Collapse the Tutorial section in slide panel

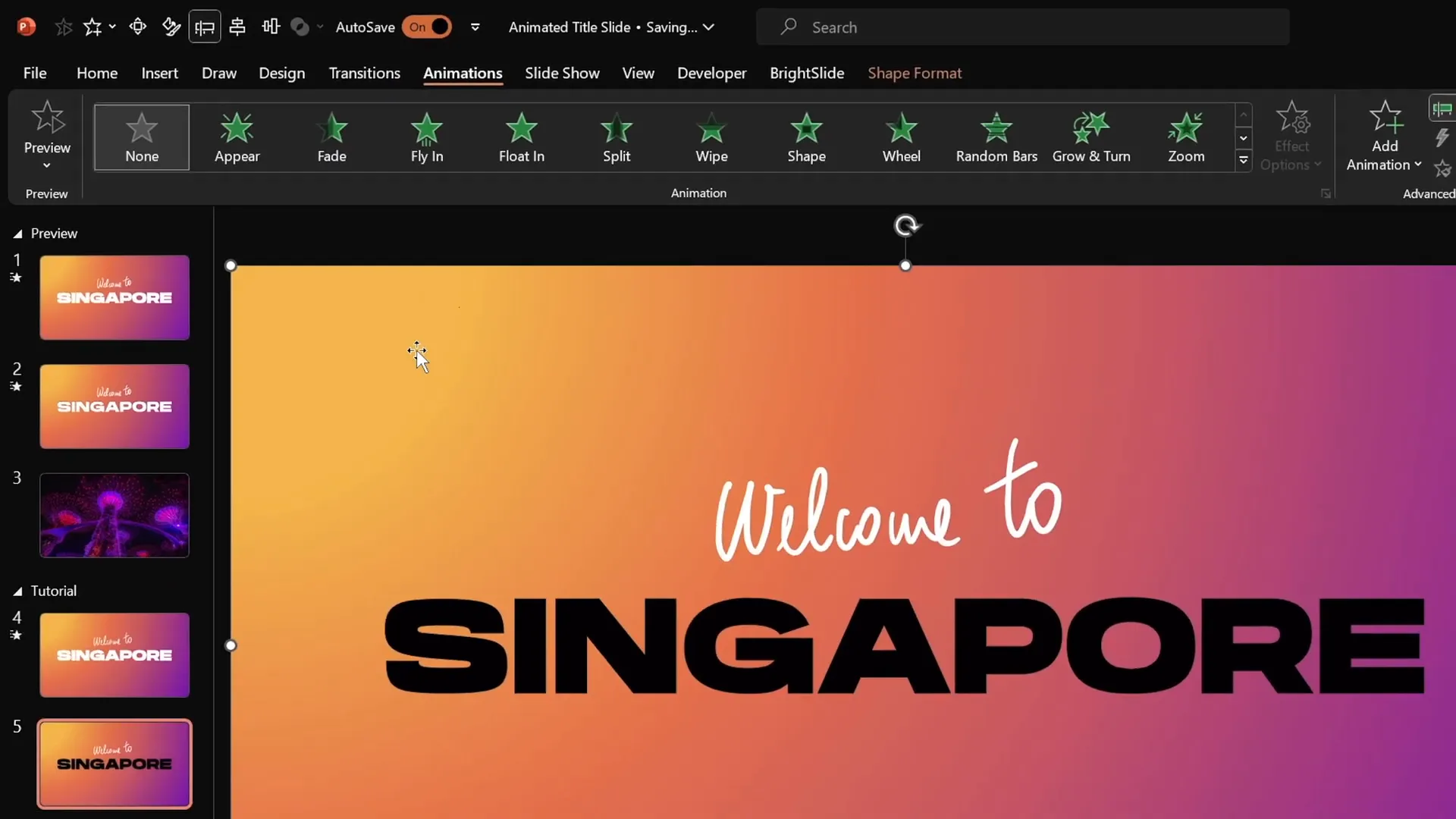pos(17,591)
